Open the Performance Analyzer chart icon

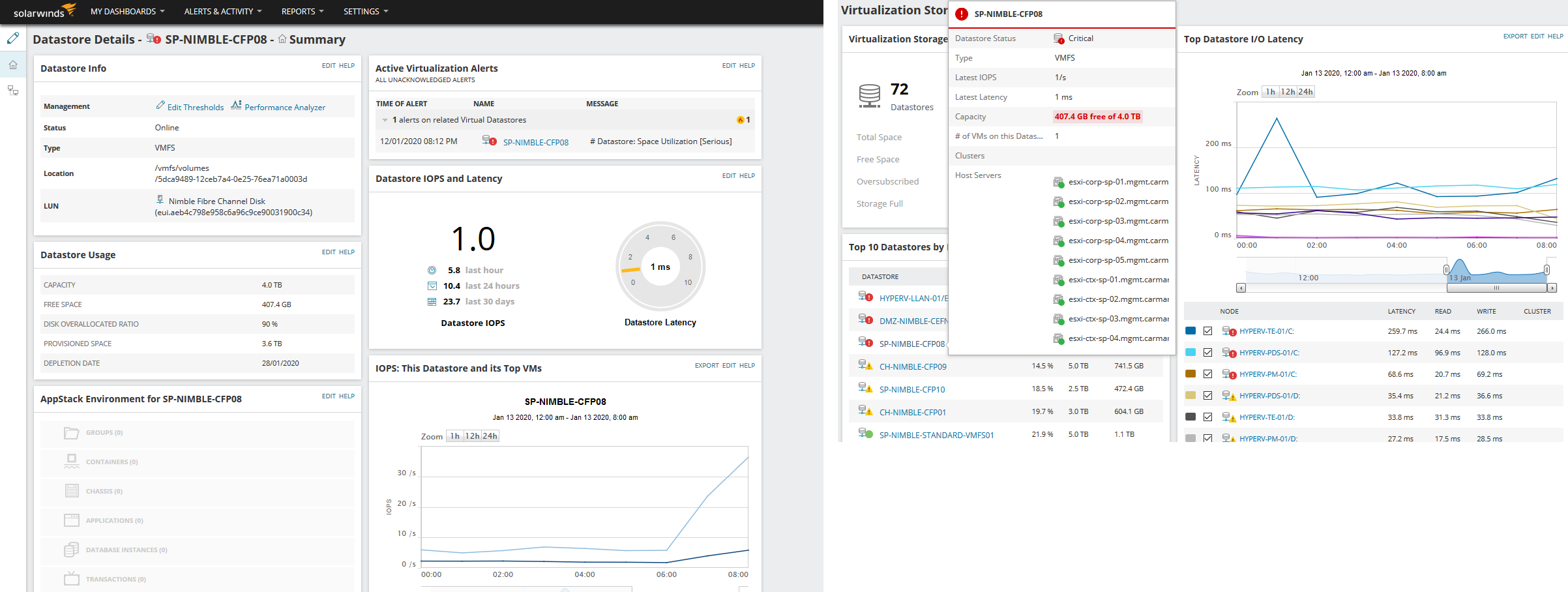(236, 105)
